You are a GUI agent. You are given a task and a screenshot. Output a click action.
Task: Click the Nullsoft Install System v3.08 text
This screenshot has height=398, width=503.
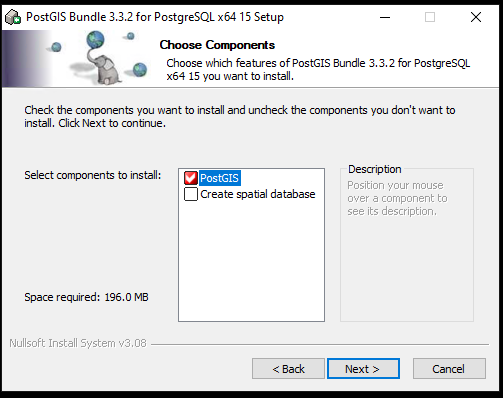click(78, 343)
